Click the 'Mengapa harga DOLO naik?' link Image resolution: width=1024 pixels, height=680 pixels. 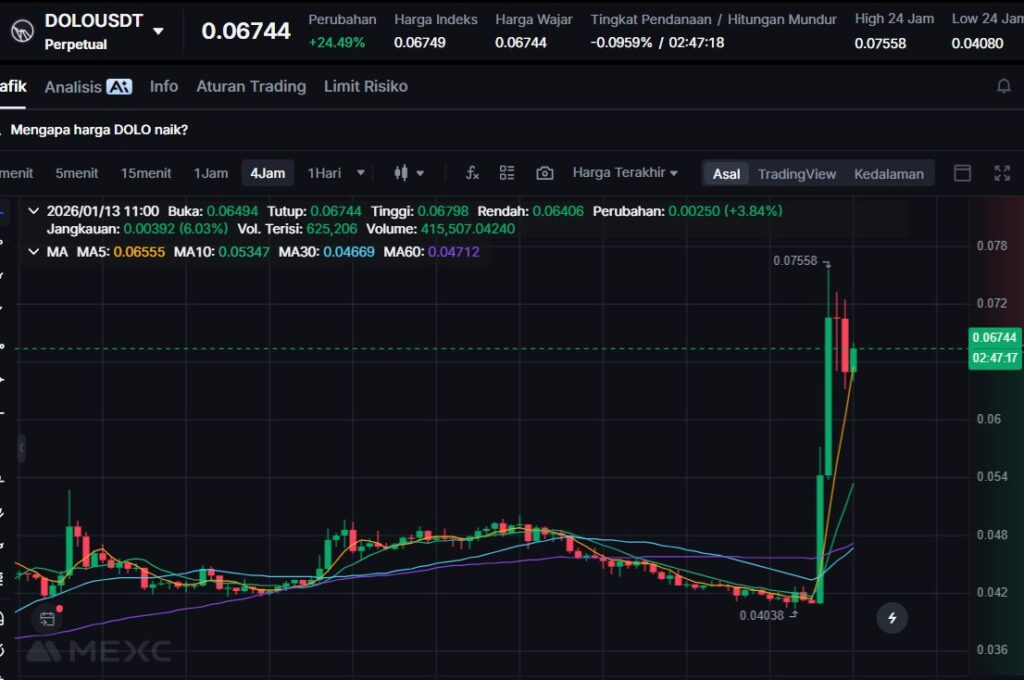99,130
